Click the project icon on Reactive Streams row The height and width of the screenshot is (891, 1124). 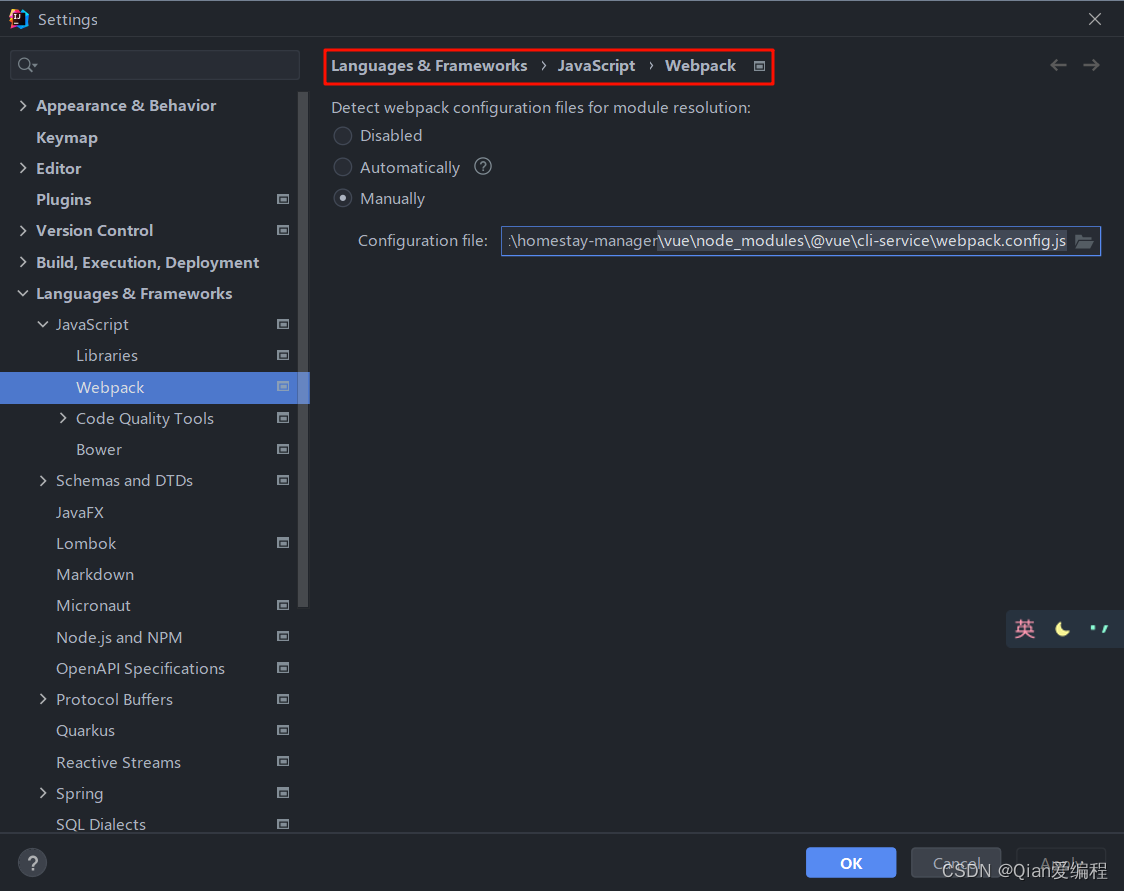point(283,761)
